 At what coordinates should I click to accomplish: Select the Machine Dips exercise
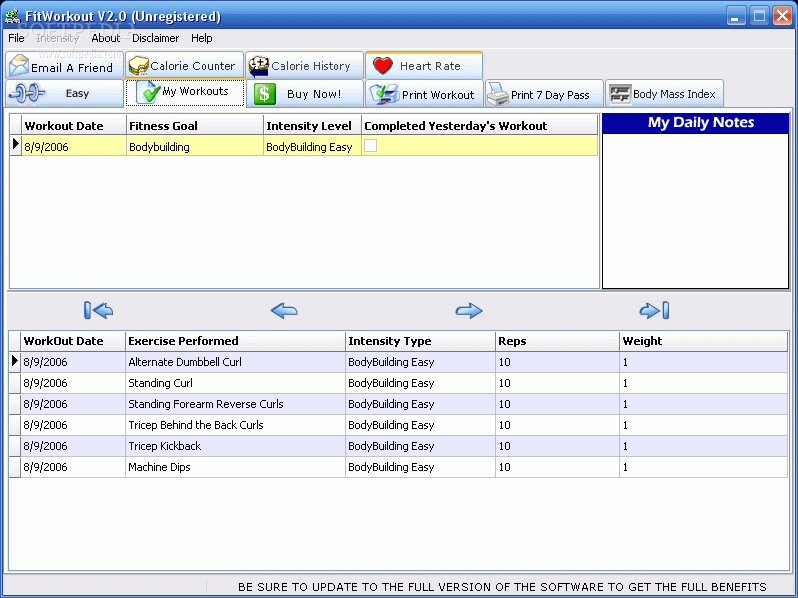point(235,467)
